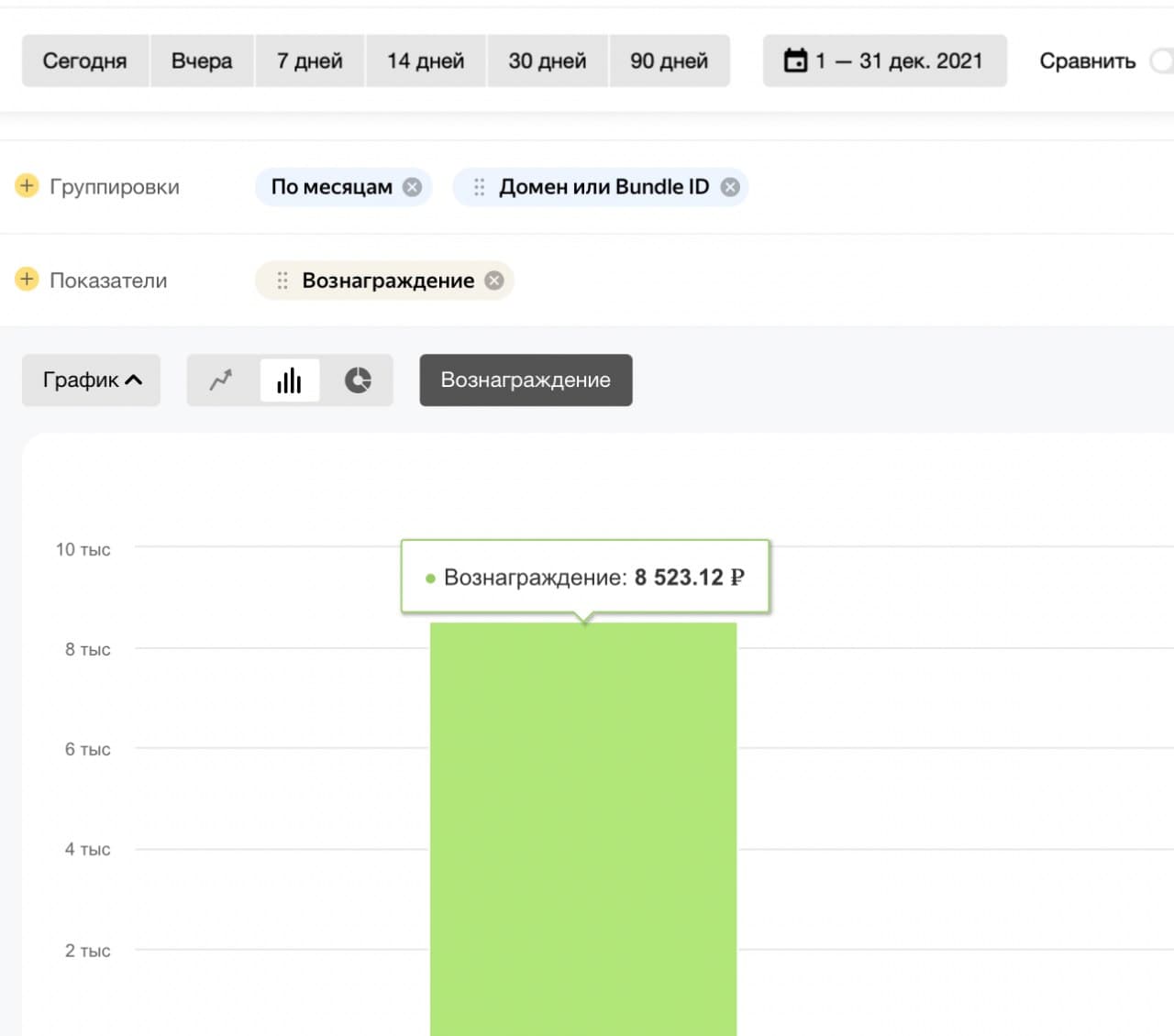This screenshot has width=1174, height=1036.
Task: Click the green reward bar in chart
Action: coord(583,825)
